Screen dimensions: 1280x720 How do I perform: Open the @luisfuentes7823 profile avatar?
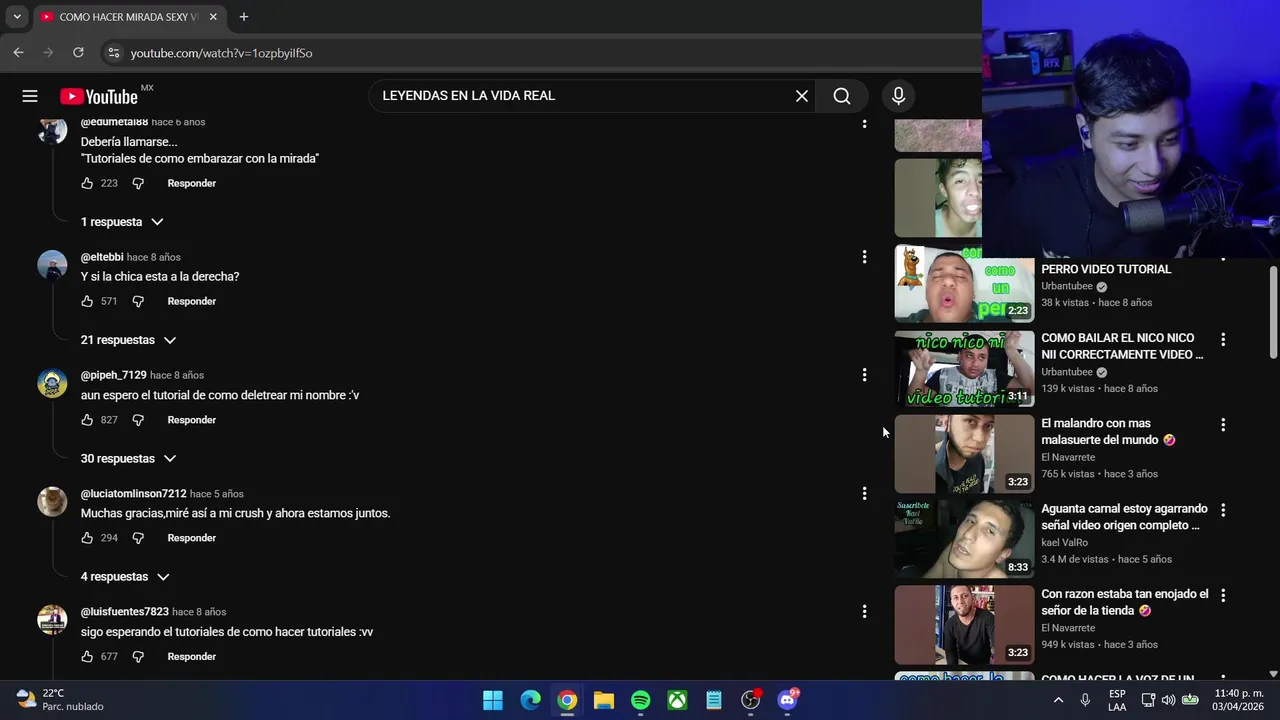click(x=52, y=620)
